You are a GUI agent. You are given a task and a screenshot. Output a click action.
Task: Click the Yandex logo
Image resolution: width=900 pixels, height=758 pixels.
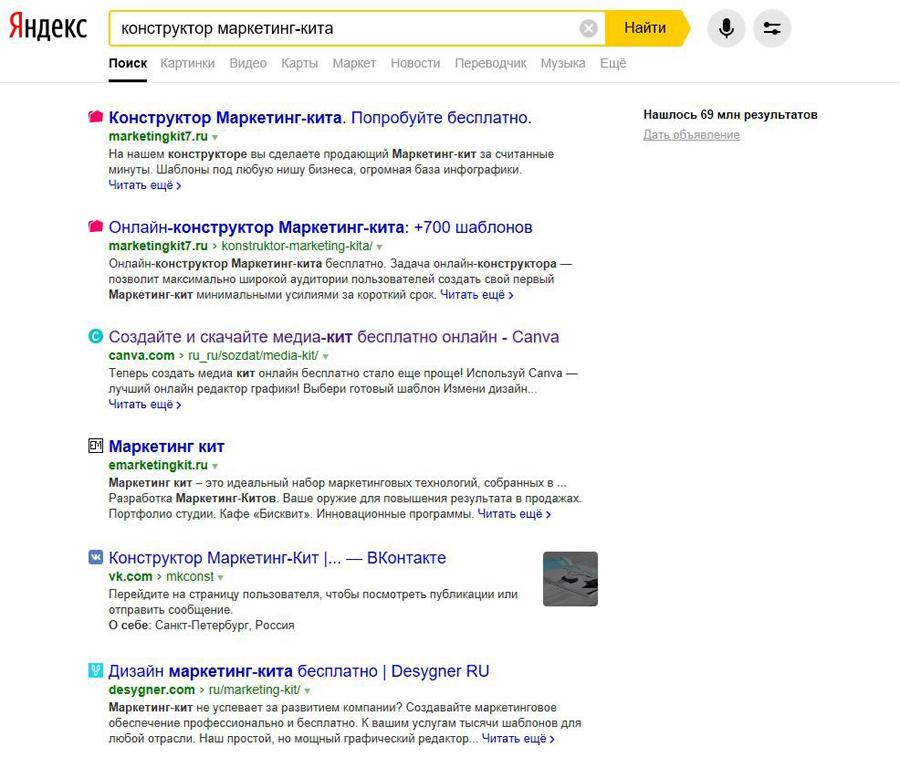48,28
